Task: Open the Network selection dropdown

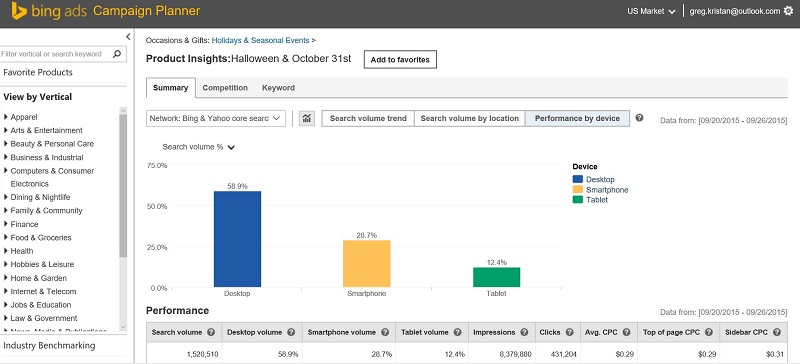Action: click(x=216, y=118)
